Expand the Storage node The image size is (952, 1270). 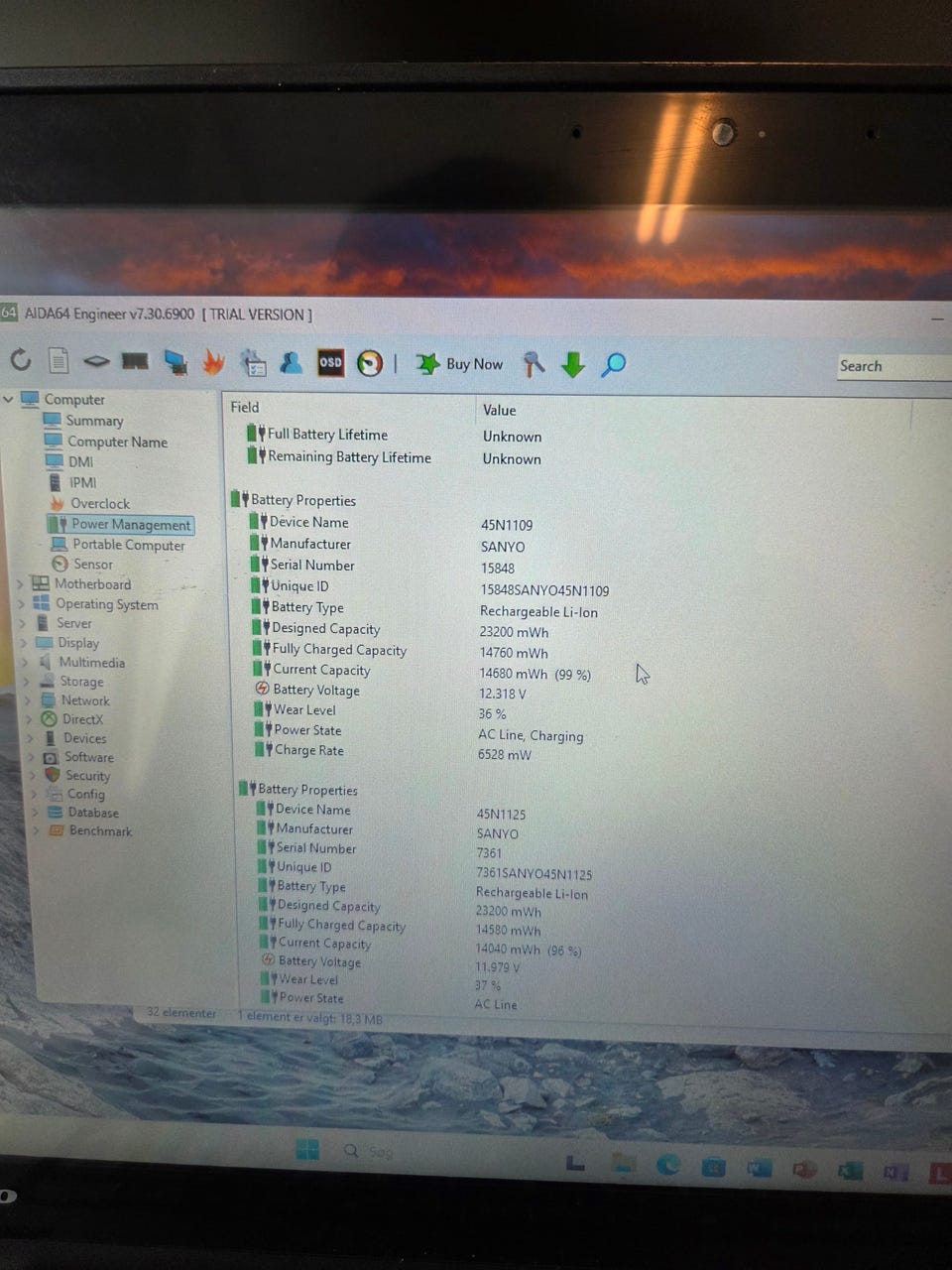pyautogui.click(x=25, y=682)
